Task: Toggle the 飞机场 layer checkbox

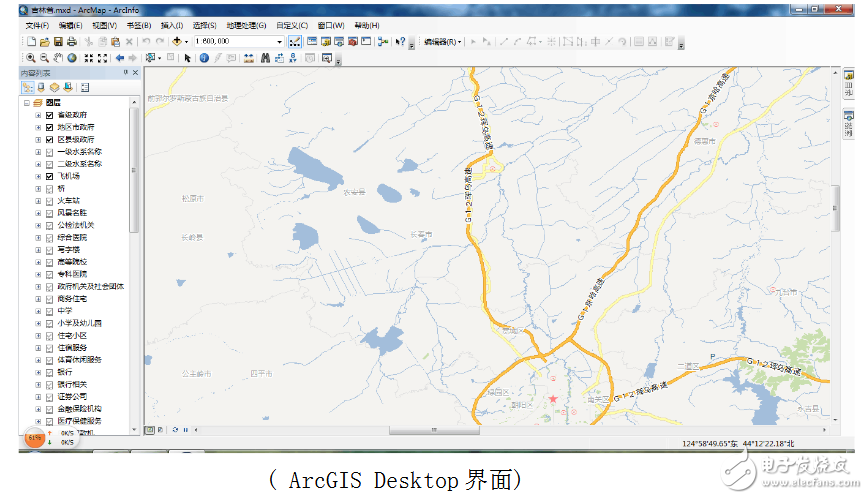Action: click(x=49, y=176)
